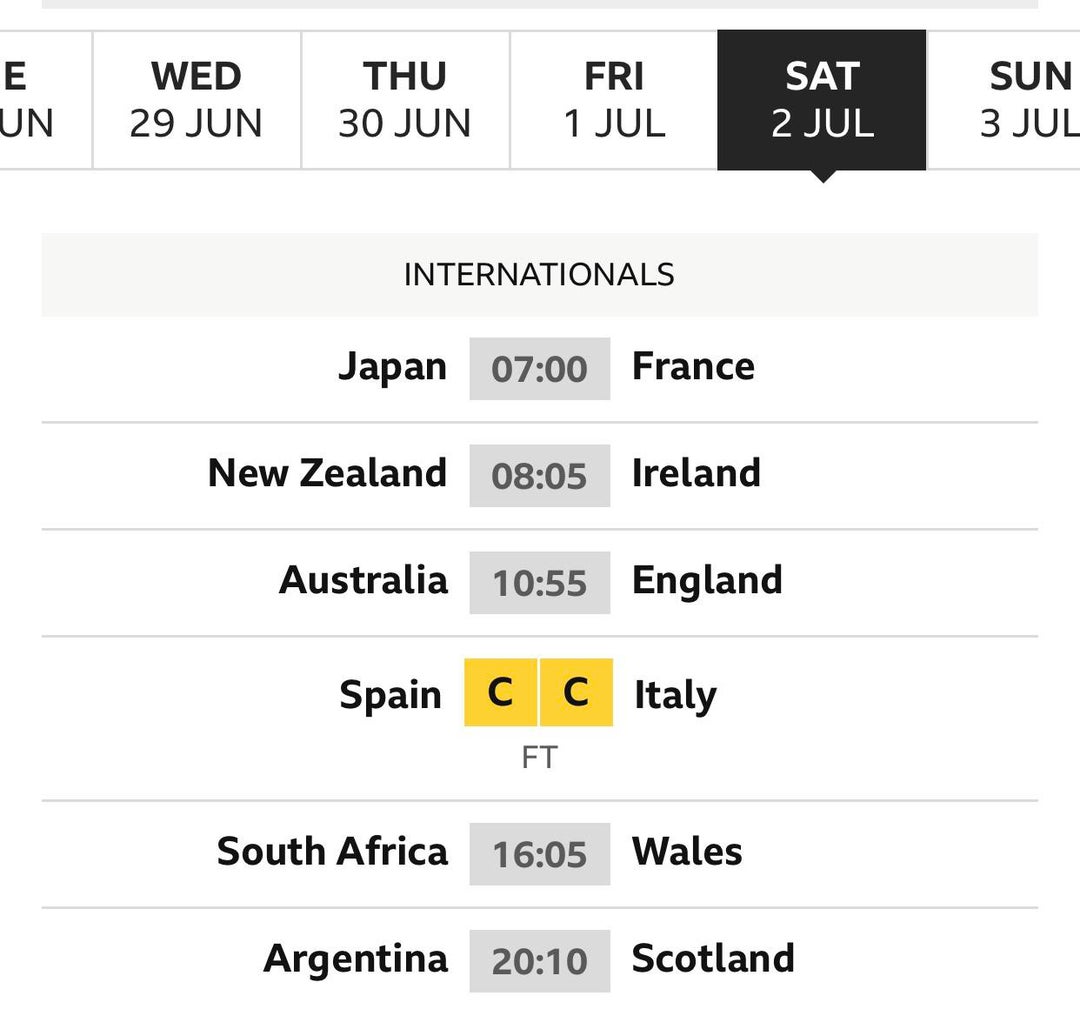The width and height of the screenshot is (1080, 1036).
Task: Open the Japan team link
Action: [x=392, y=367]
